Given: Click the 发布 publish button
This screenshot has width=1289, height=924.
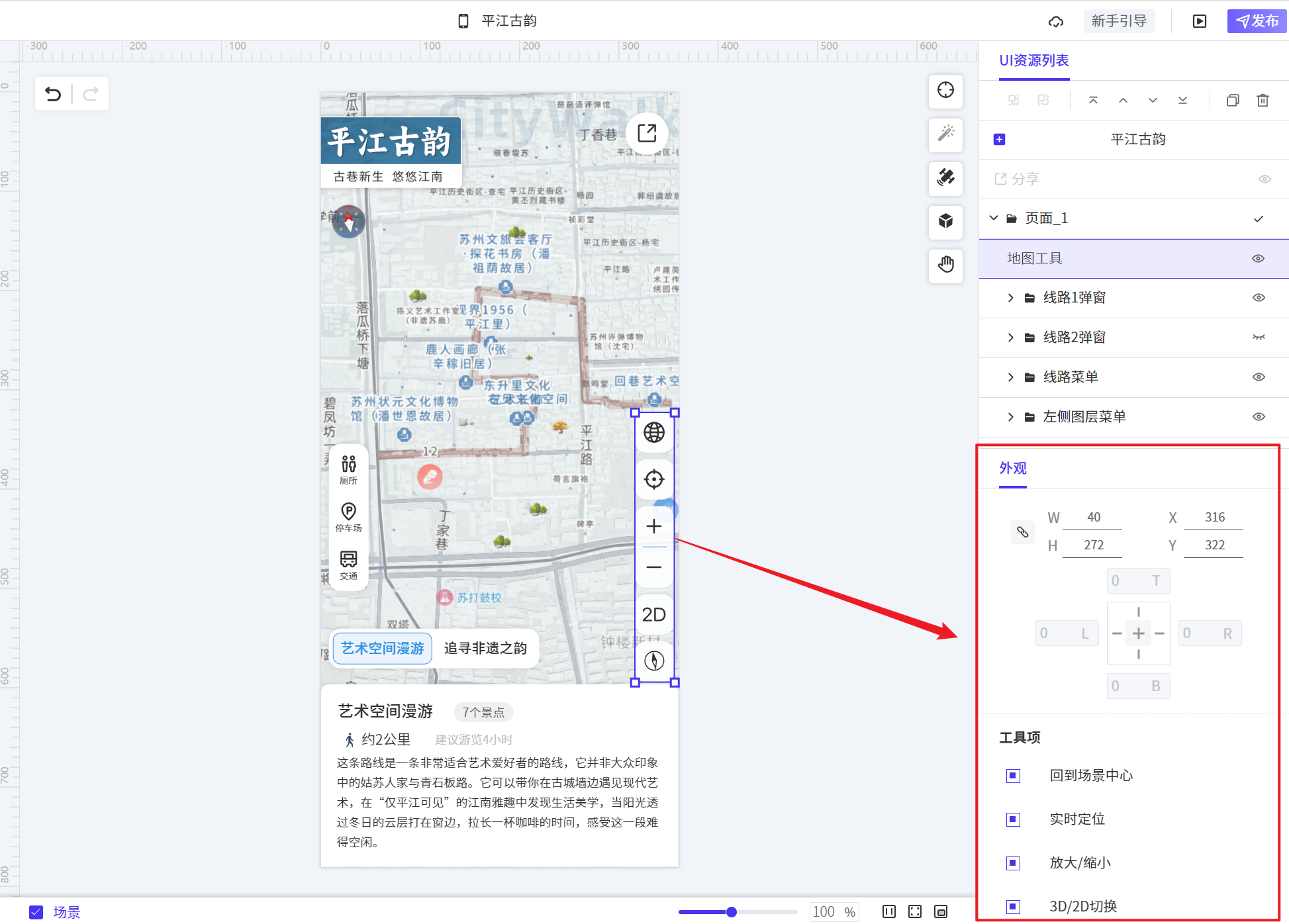Looking at the screenshot, I should [1257, 21].
